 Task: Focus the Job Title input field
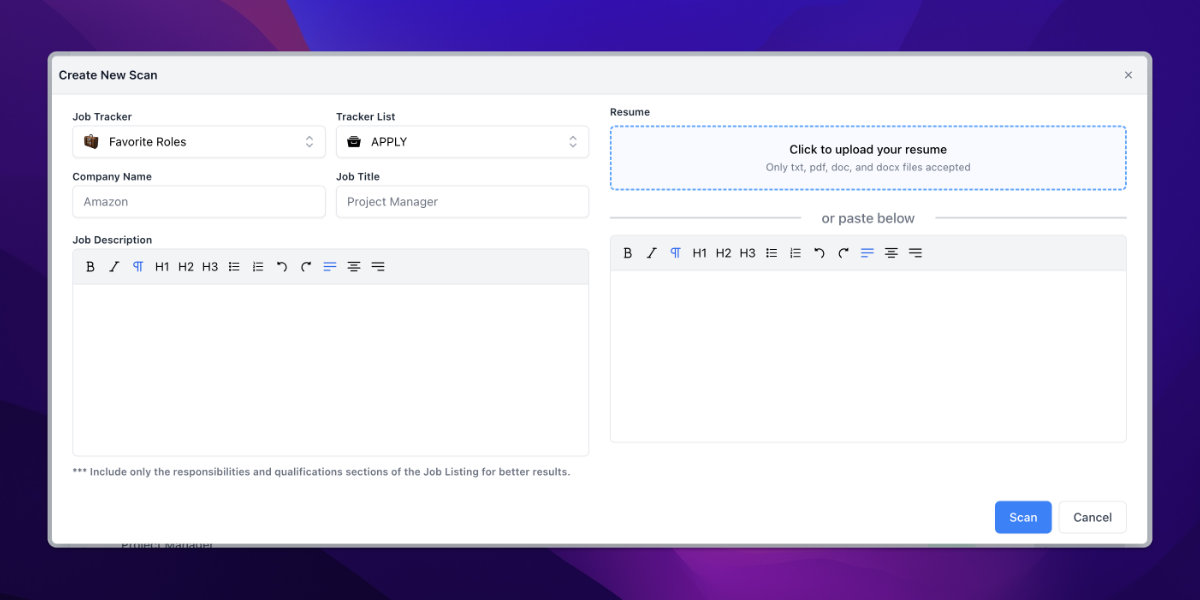coord(462,202)
